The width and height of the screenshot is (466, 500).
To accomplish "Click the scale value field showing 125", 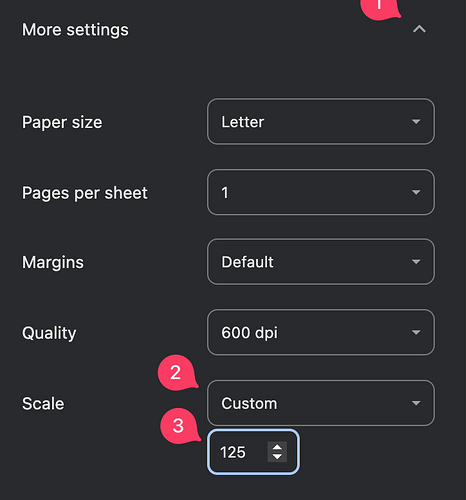I will (253, 452).
